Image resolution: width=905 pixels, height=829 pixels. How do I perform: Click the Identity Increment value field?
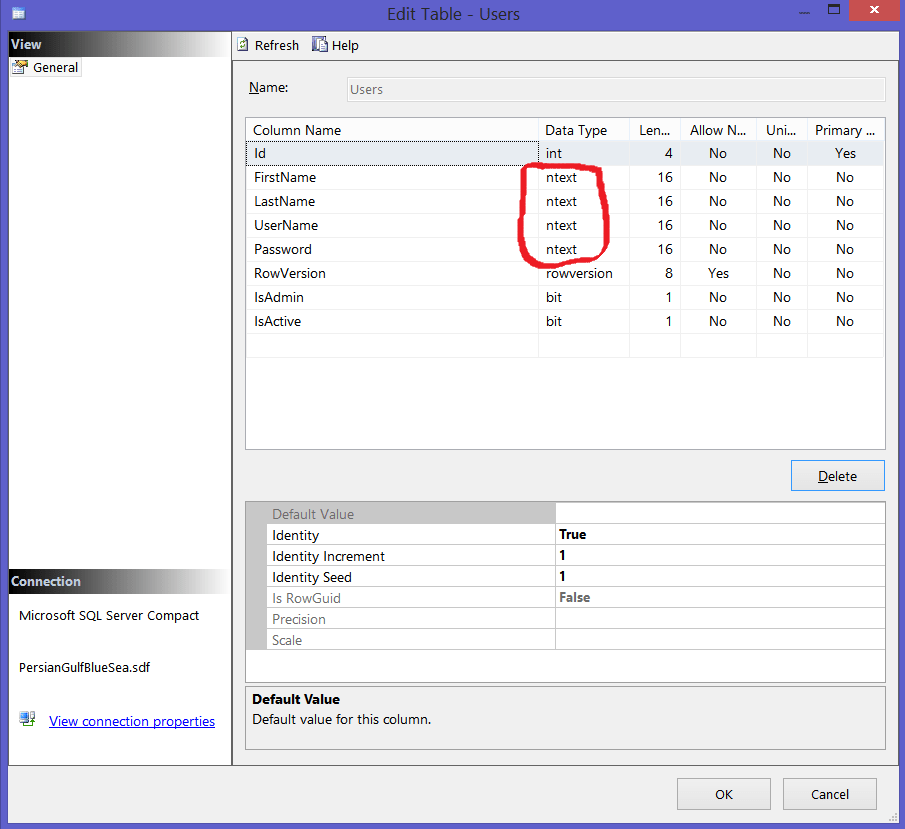(720, 556)
